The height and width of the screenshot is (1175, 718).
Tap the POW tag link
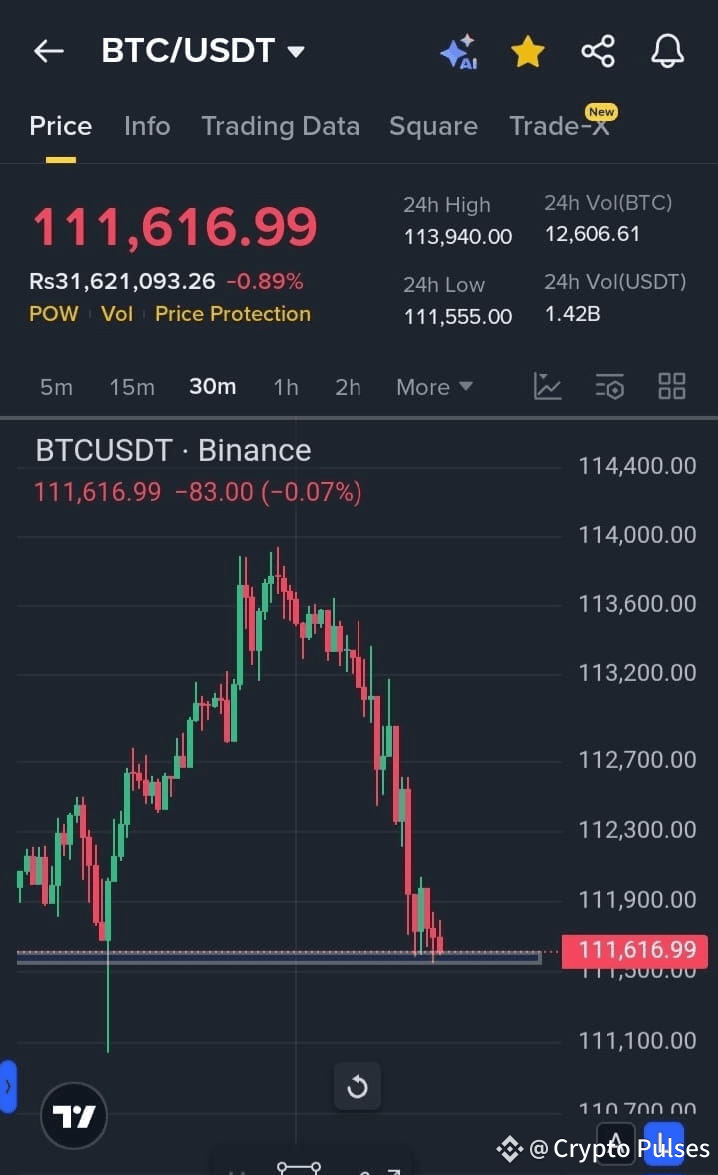[x=53, y=314]
